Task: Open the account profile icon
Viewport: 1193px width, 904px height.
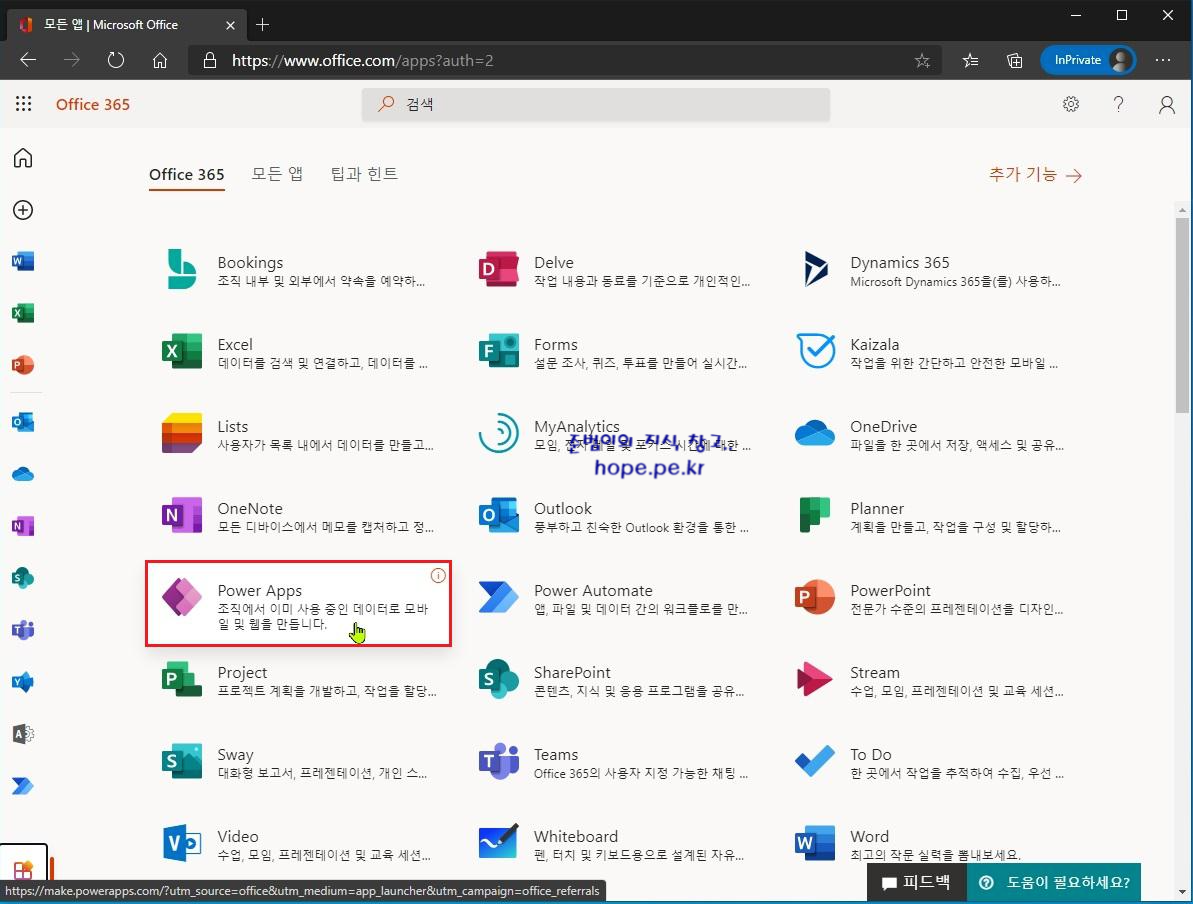Action: point(1166,104)
